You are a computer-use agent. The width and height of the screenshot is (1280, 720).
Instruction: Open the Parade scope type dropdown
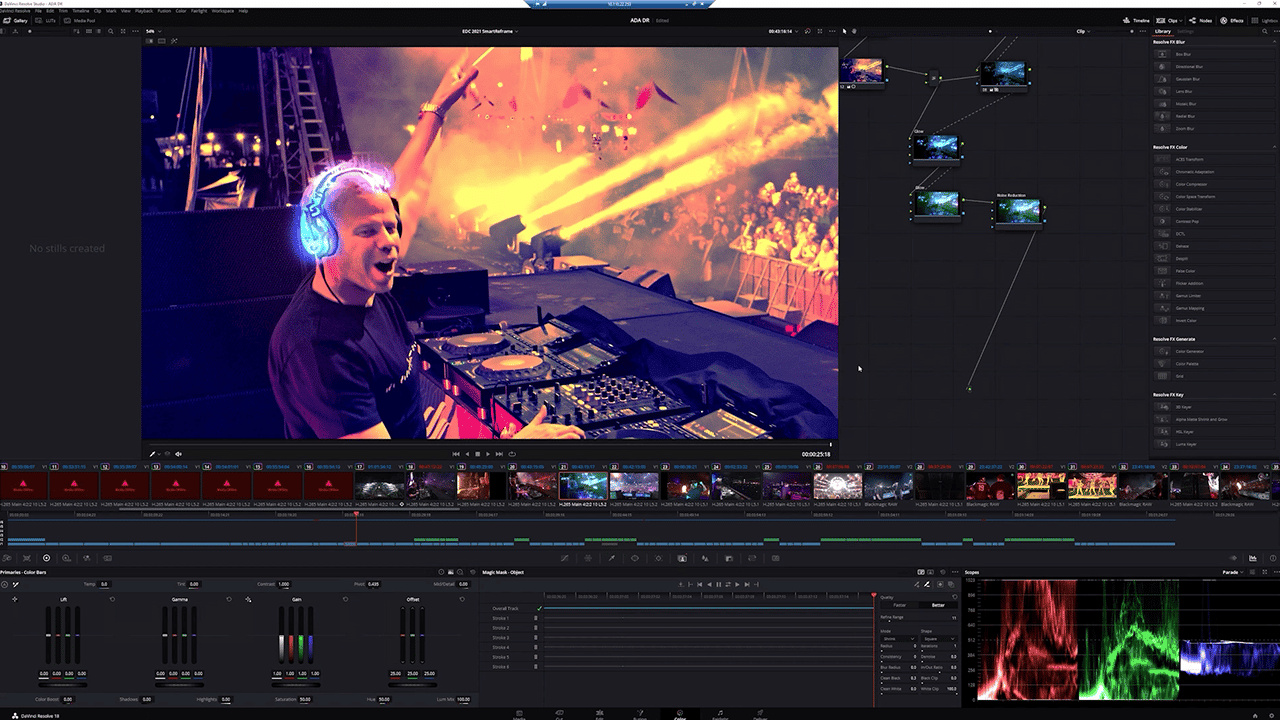pos(1234,572)
